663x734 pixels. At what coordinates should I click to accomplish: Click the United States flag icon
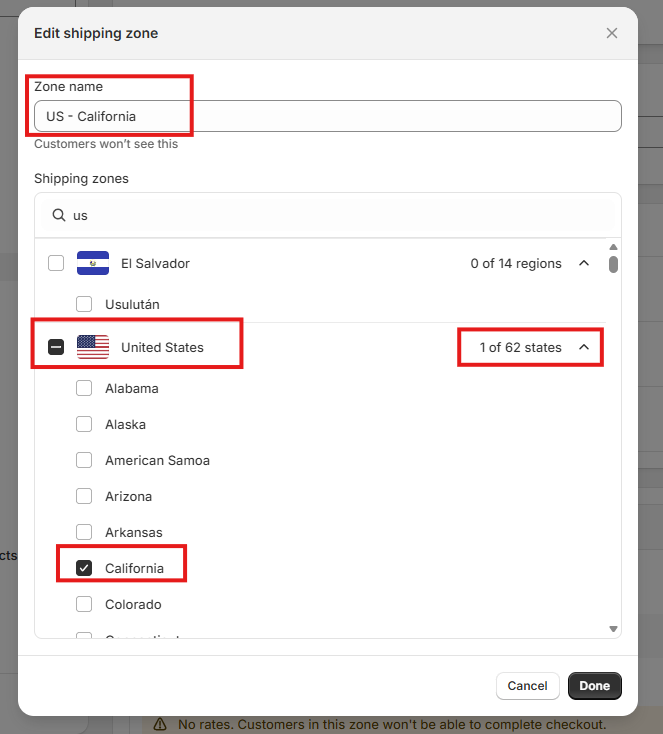93,347
